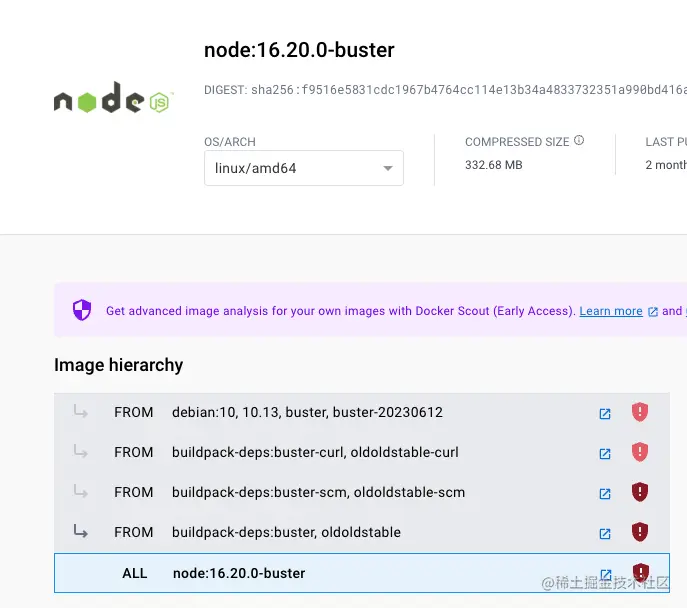687x608 pixels.
Task: Open the OS/ARCH linux/amd64 dropdown
Action: 304,168
